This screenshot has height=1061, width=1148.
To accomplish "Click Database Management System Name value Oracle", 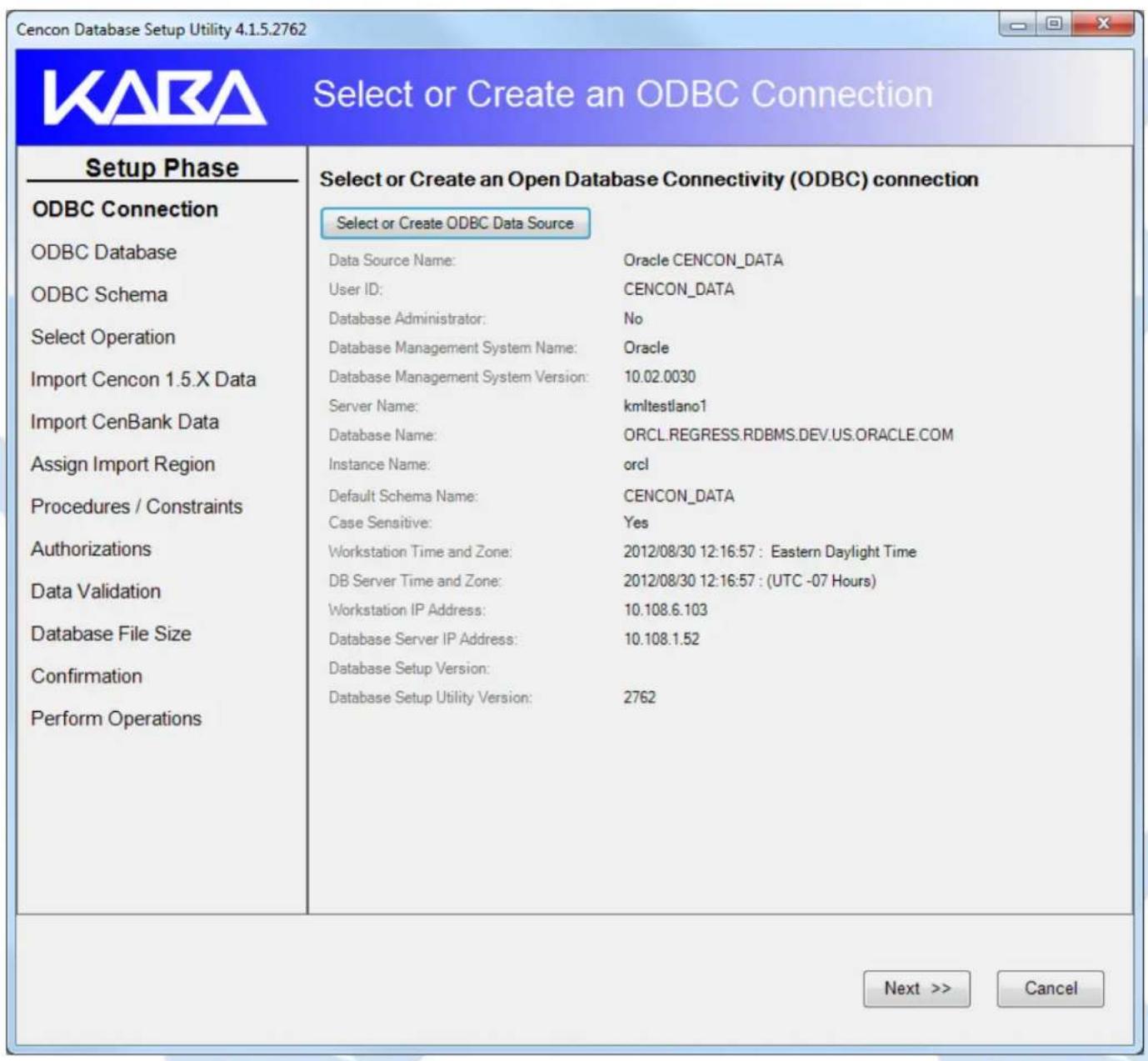I will pos(646,348).
